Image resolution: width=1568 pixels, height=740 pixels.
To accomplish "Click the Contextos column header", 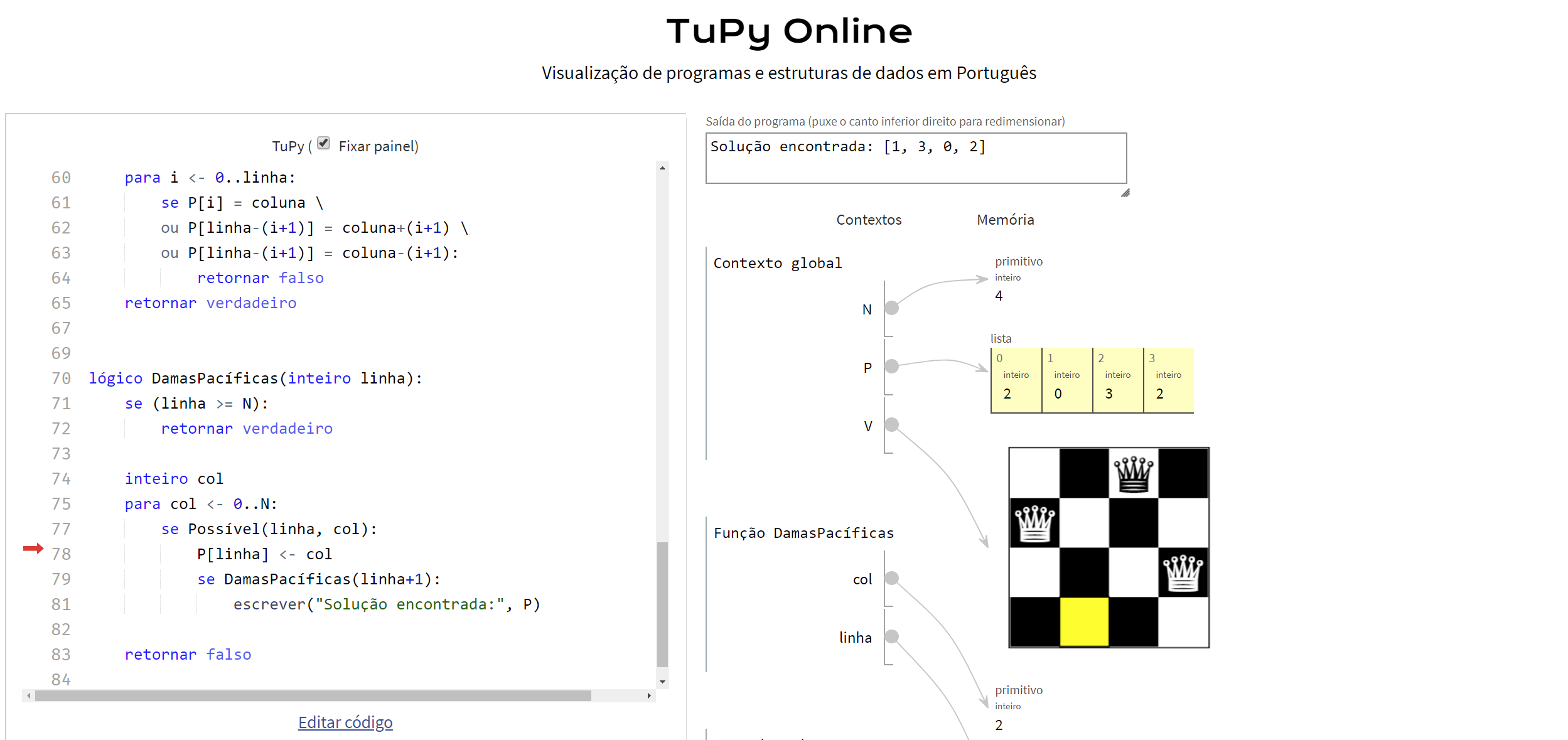I will coord(869,220).
